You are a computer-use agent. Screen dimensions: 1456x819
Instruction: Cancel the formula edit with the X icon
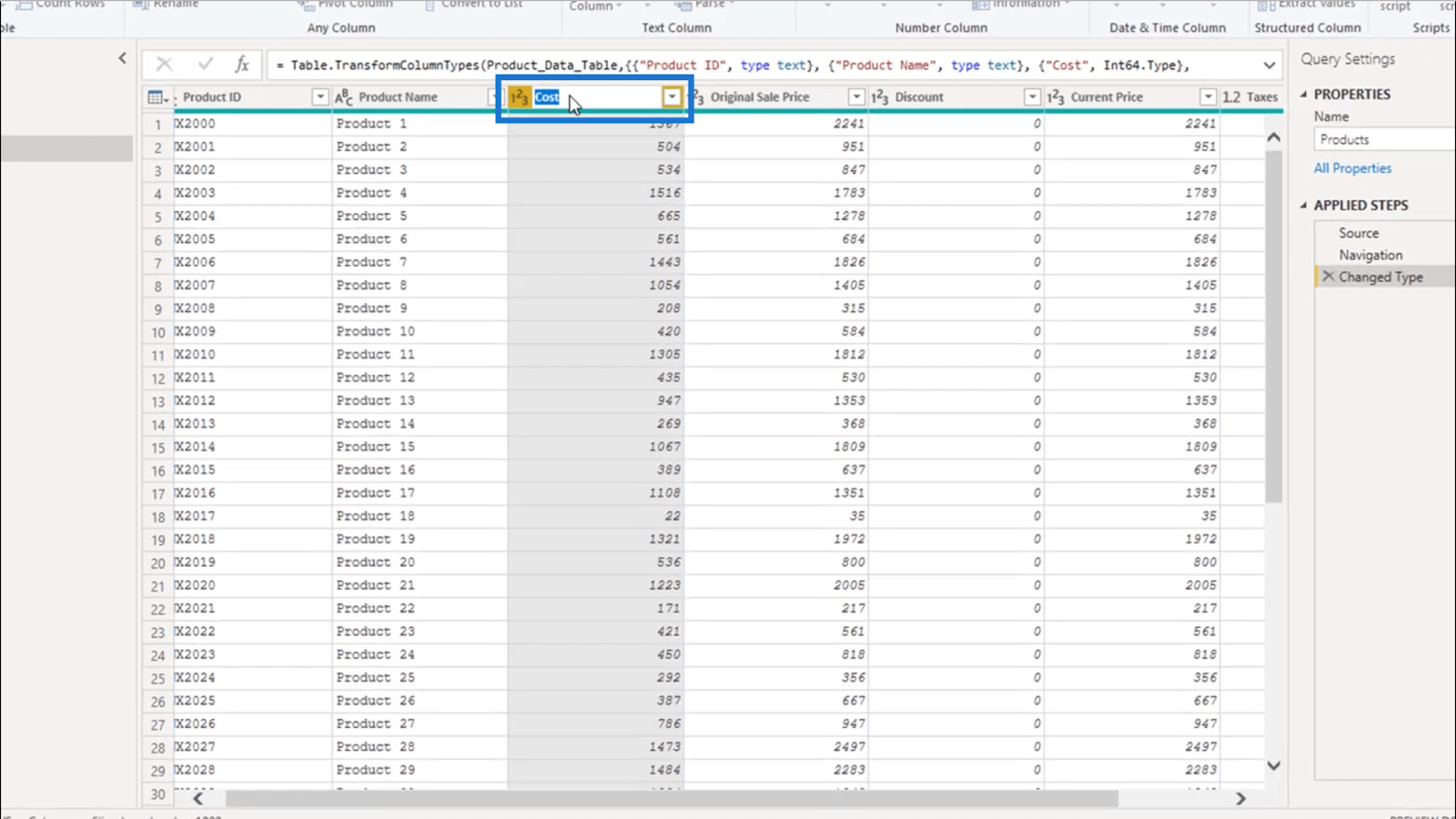[164, 64]
